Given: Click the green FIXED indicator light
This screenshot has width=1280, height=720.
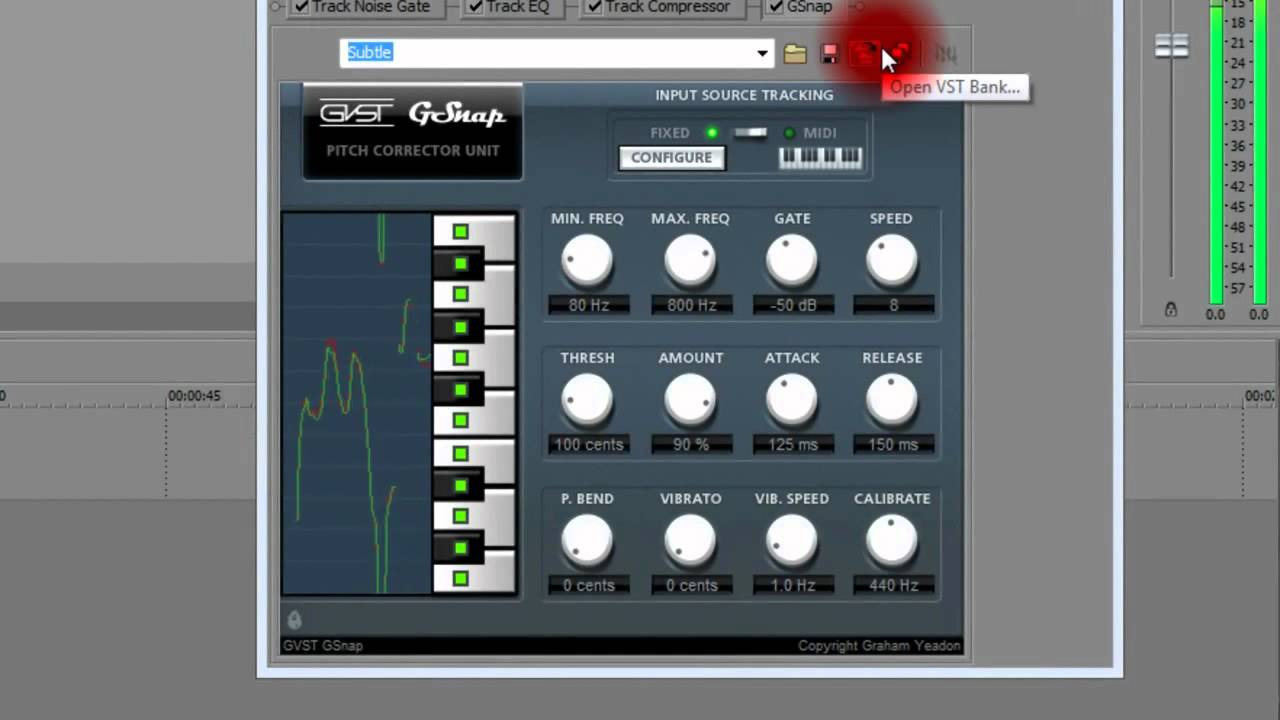Looking at the screenshot, I should click(711, 133).
